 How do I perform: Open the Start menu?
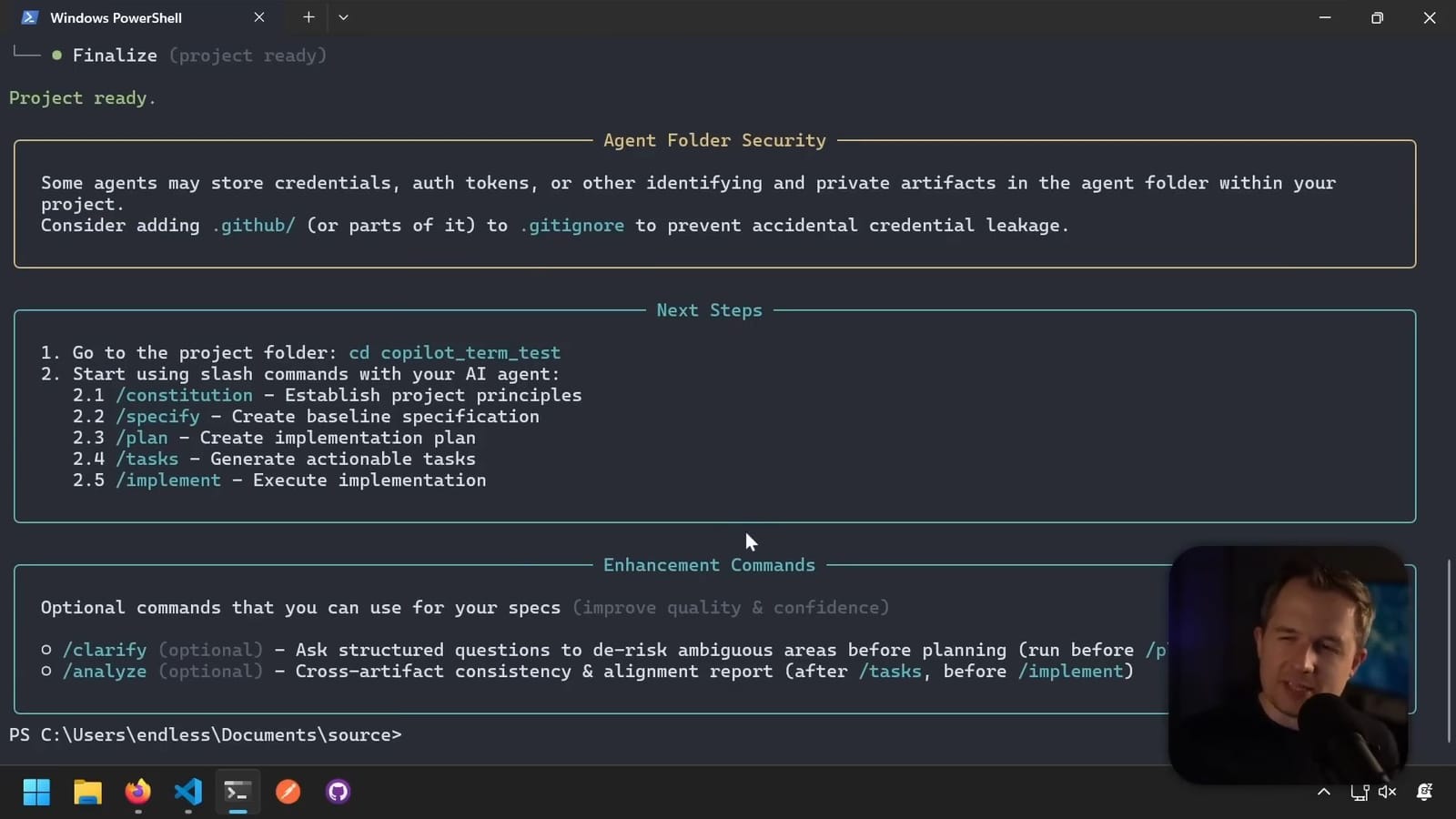click(x=36, y=792)
